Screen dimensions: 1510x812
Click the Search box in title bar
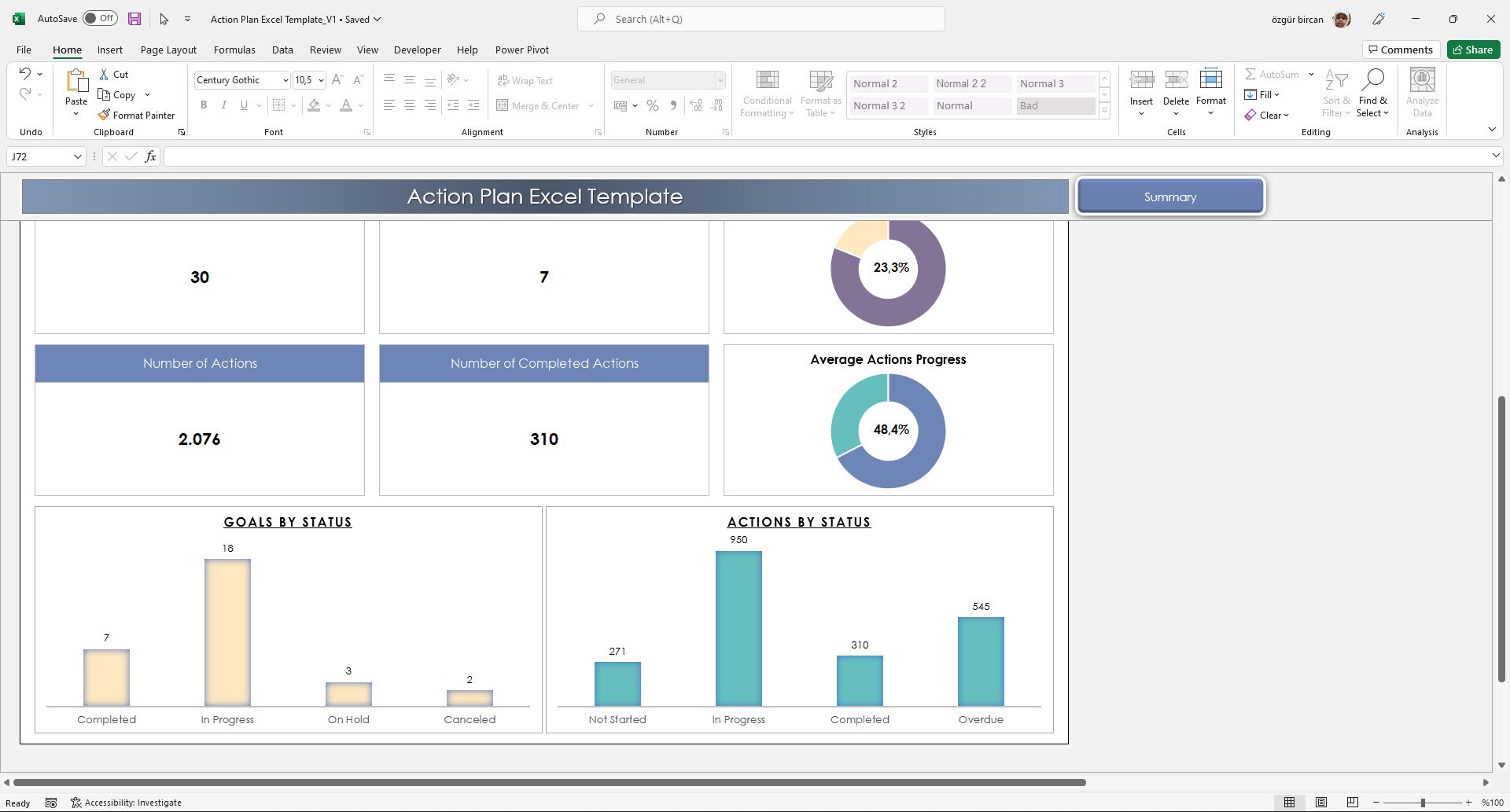point(761,19)
